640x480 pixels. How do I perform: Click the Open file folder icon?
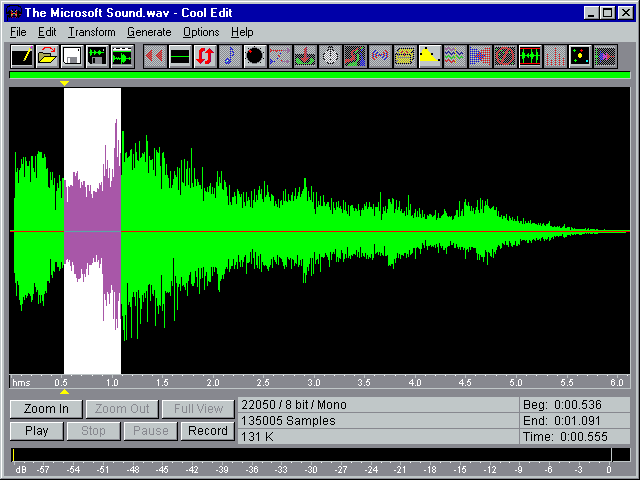tap(47, 56)
